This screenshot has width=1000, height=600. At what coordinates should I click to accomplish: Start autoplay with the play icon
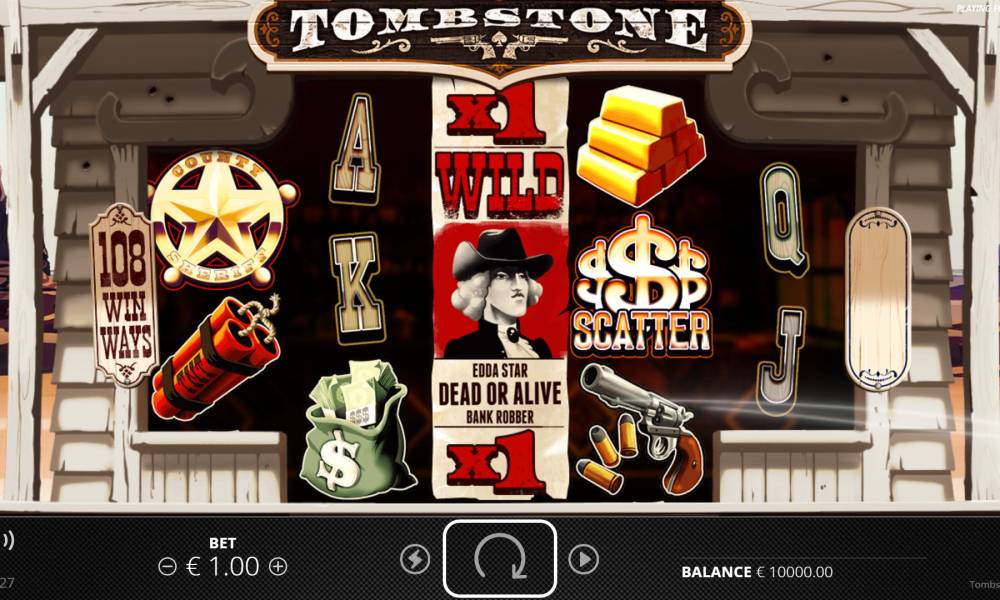(583, 559)
